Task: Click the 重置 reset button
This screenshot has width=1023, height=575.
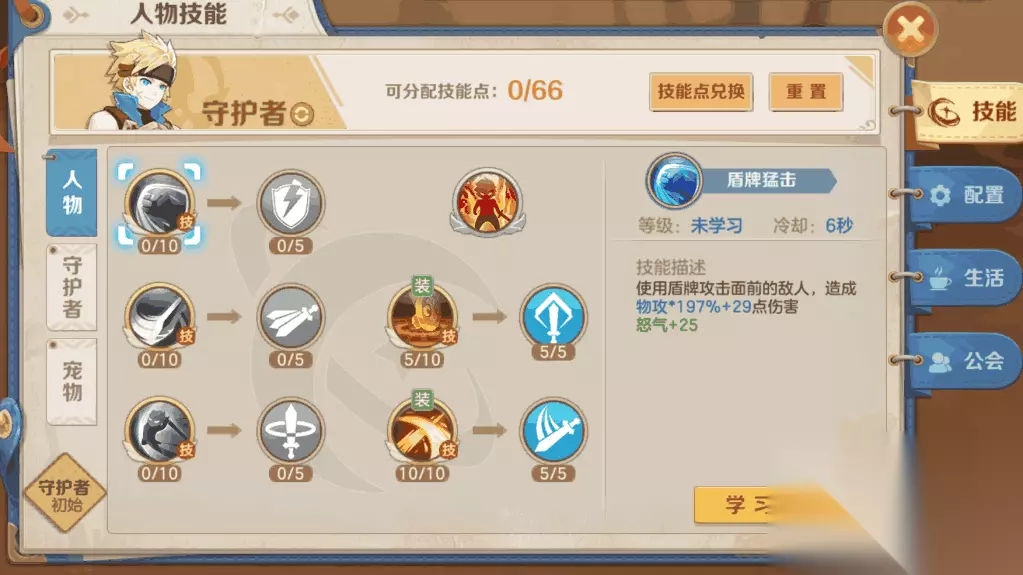Action: 806,91
